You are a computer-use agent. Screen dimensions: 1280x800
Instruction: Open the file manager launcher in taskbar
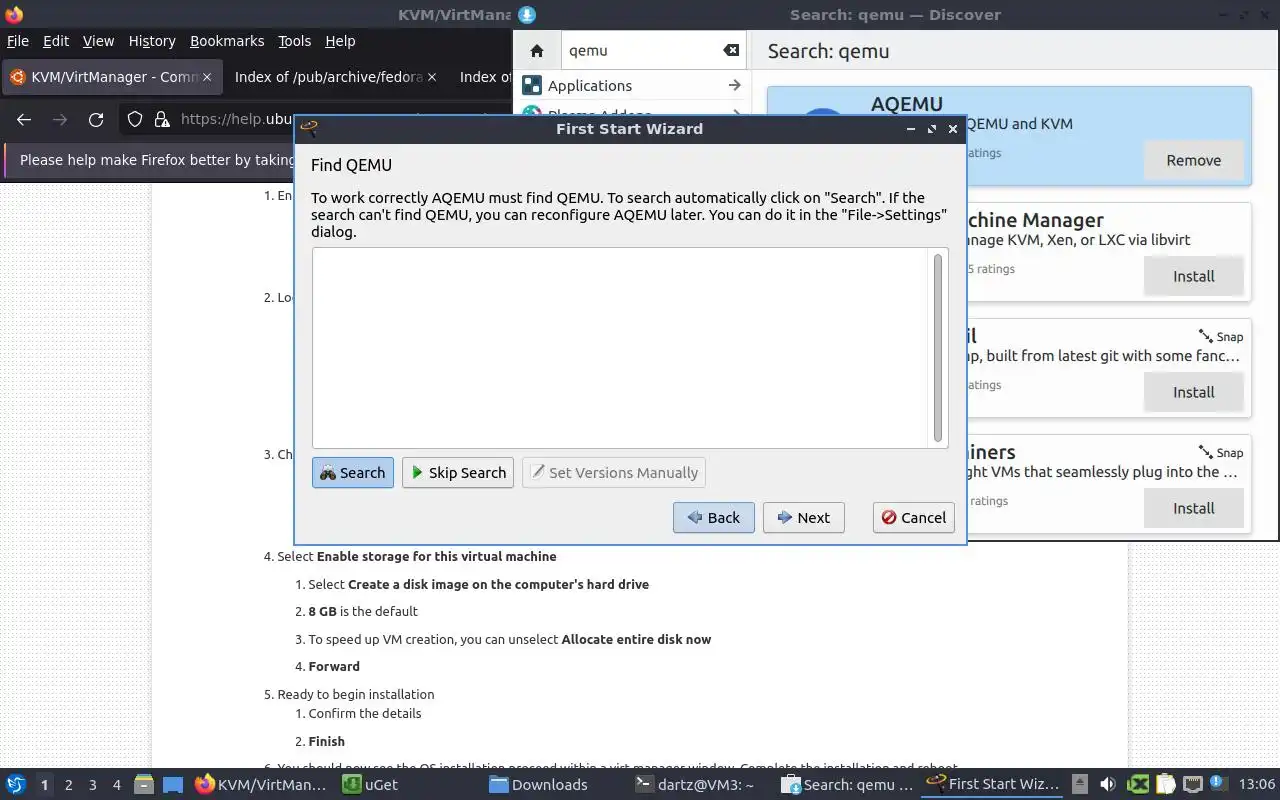pos(143,785)
